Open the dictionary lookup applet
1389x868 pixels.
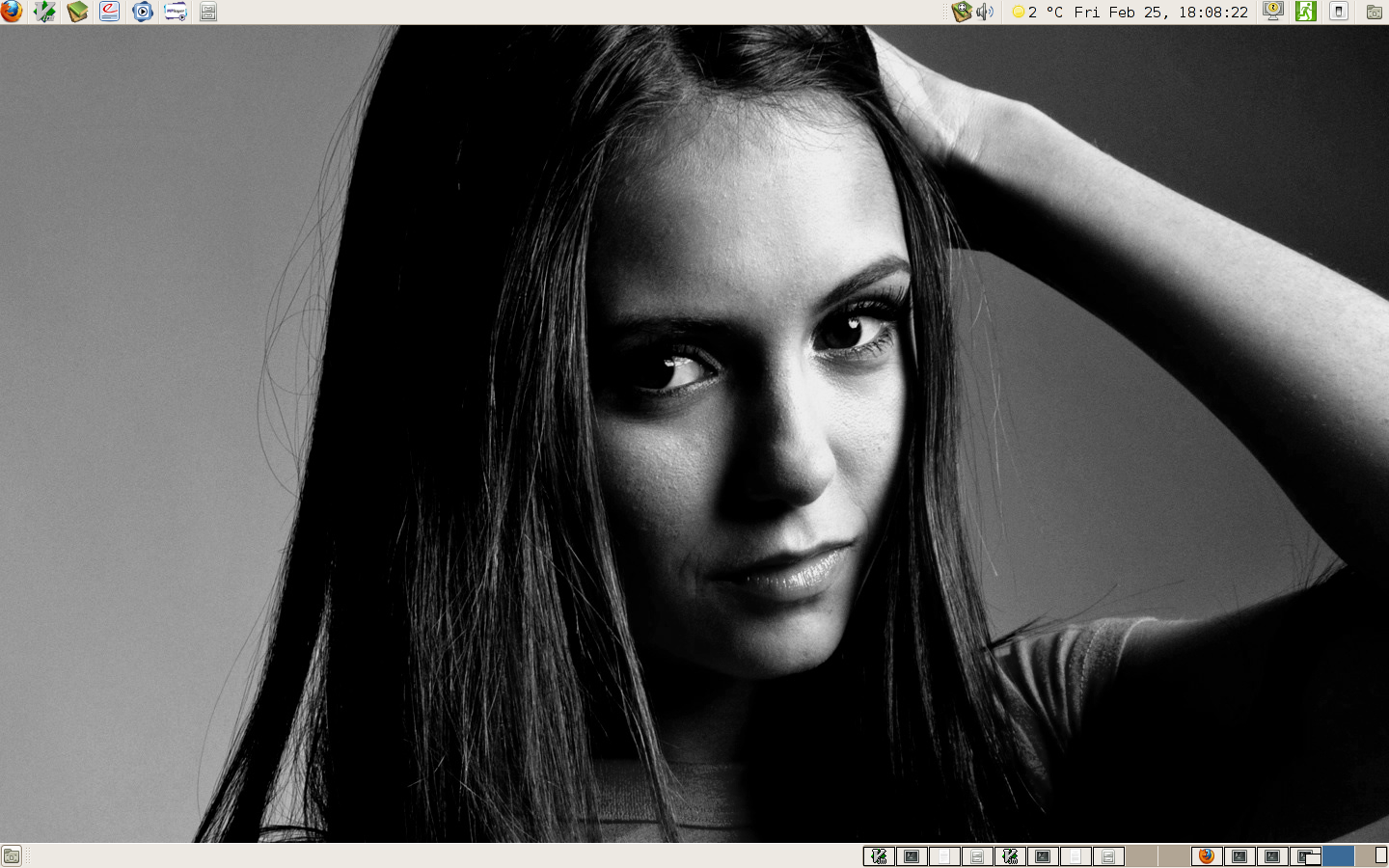[x=961, y=12]
